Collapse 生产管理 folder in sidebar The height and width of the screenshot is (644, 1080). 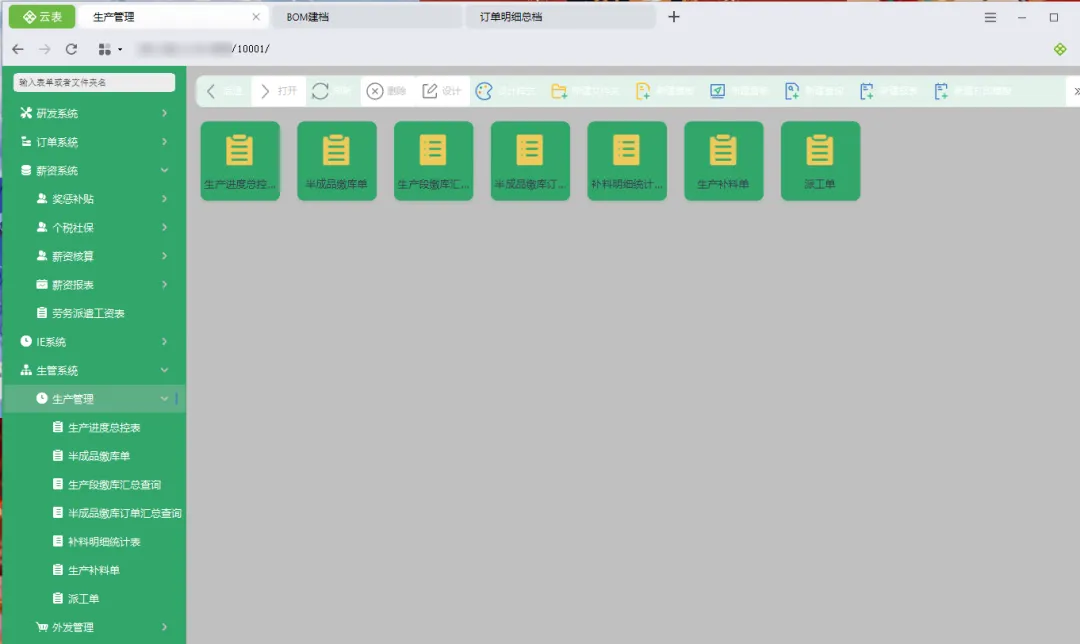point(94,399)
